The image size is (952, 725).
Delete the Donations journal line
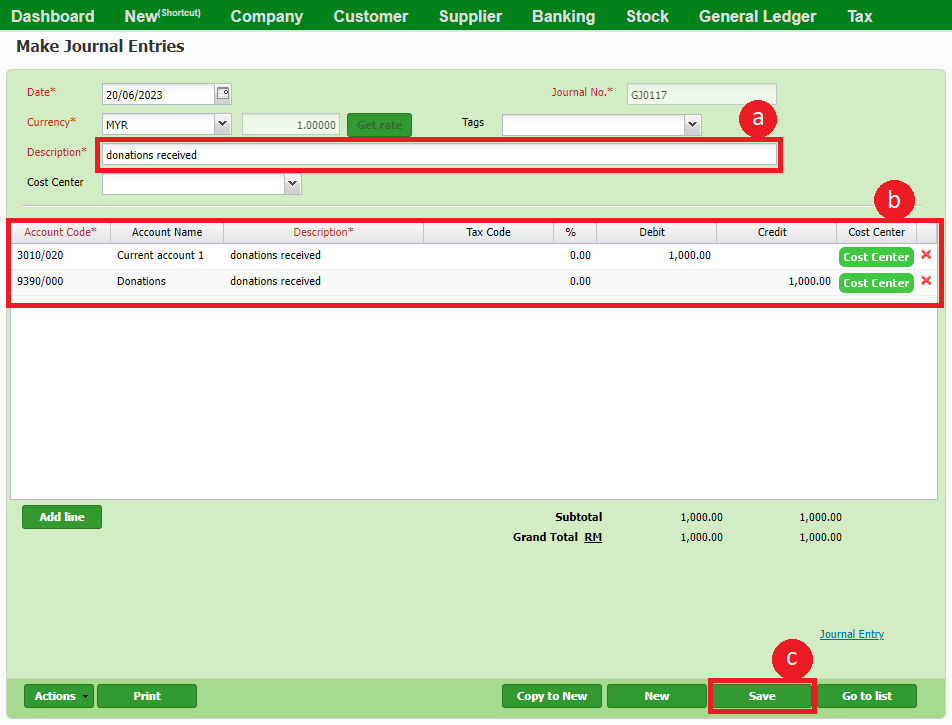tap(926, 281)
